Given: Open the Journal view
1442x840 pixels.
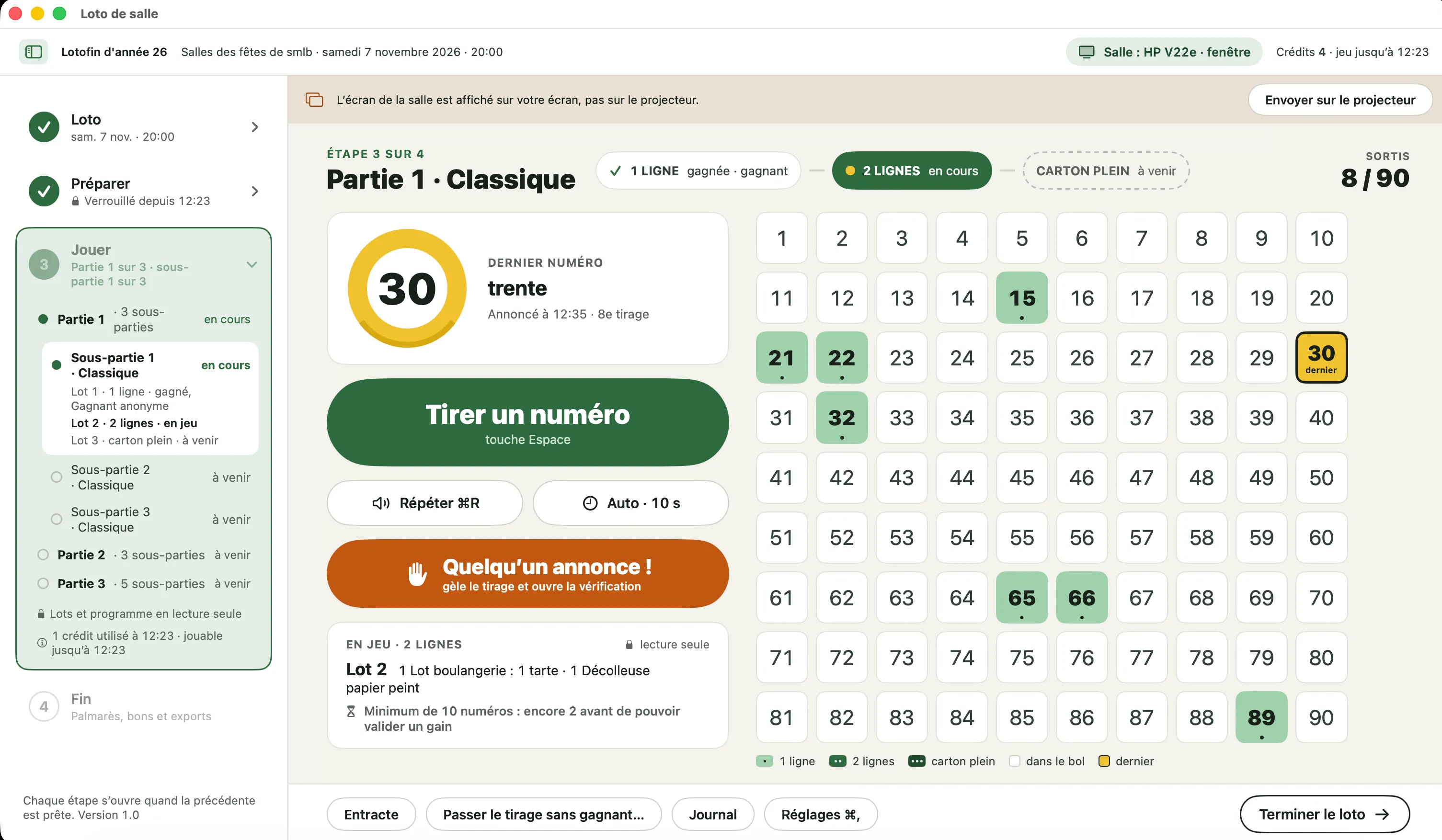Looking at the screenshot, I should pos(712,814).
